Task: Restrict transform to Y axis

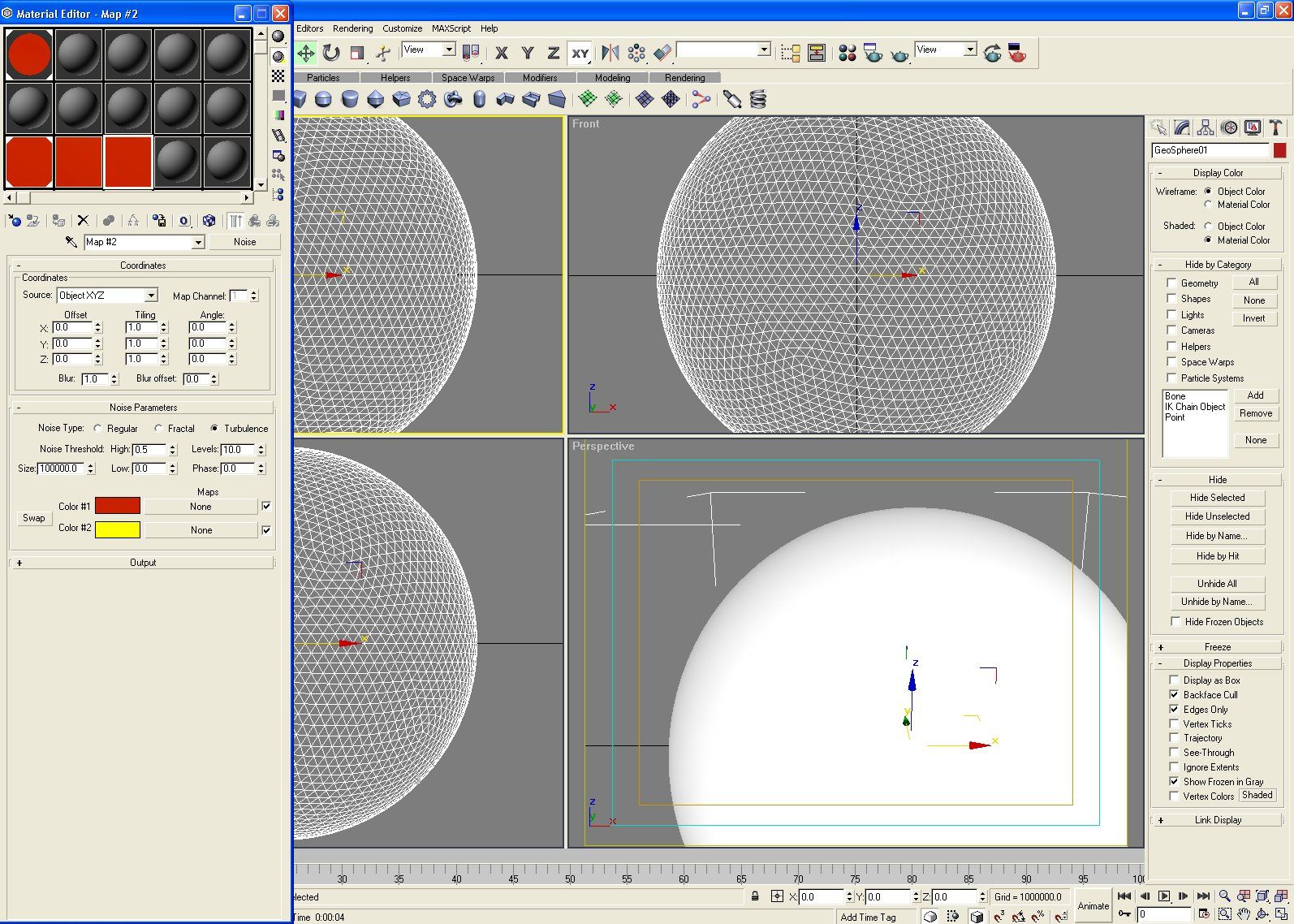Action: pos(528,53)
